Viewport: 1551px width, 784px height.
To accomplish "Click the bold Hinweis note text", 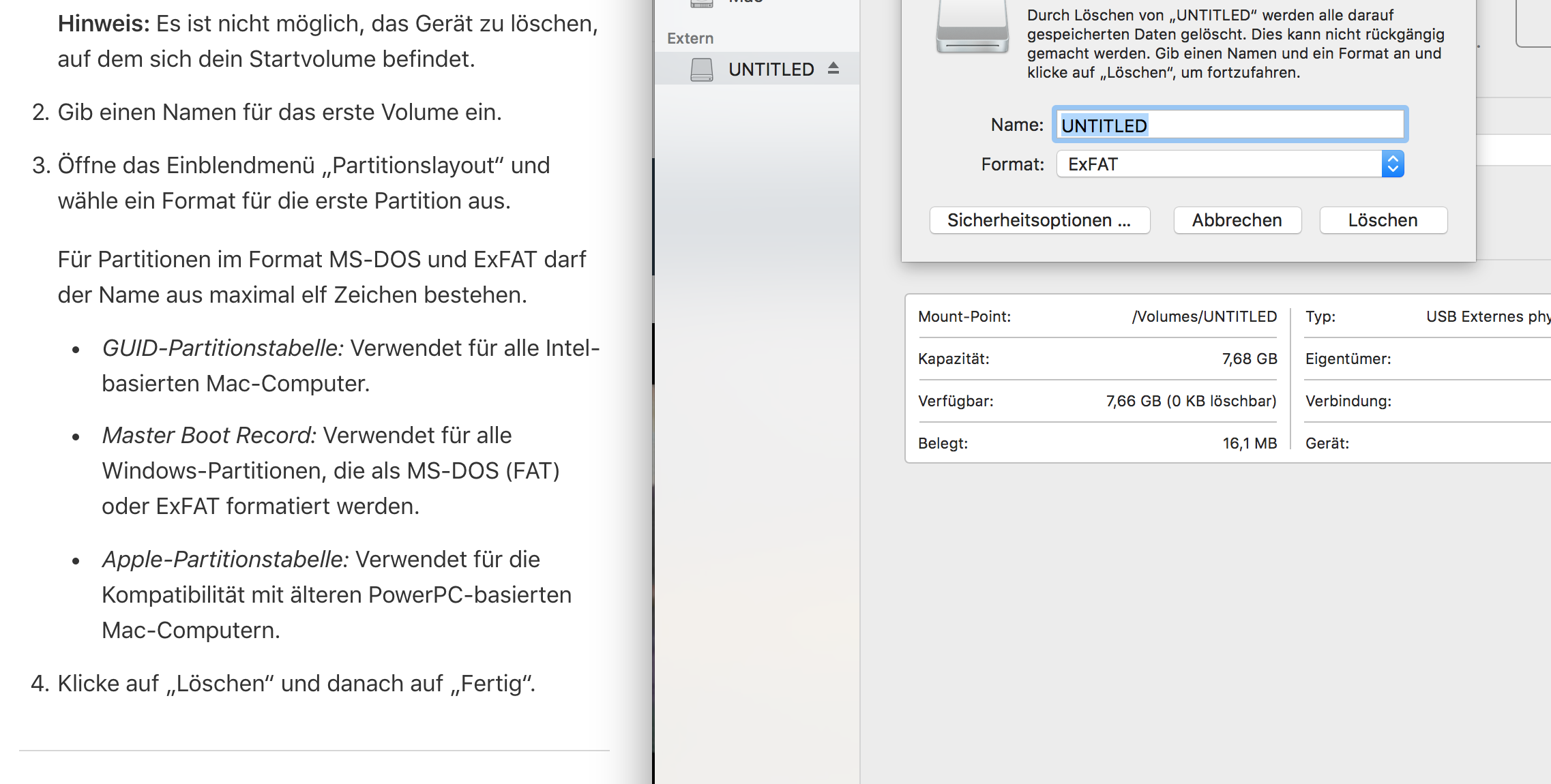I will tap(104, 24).
